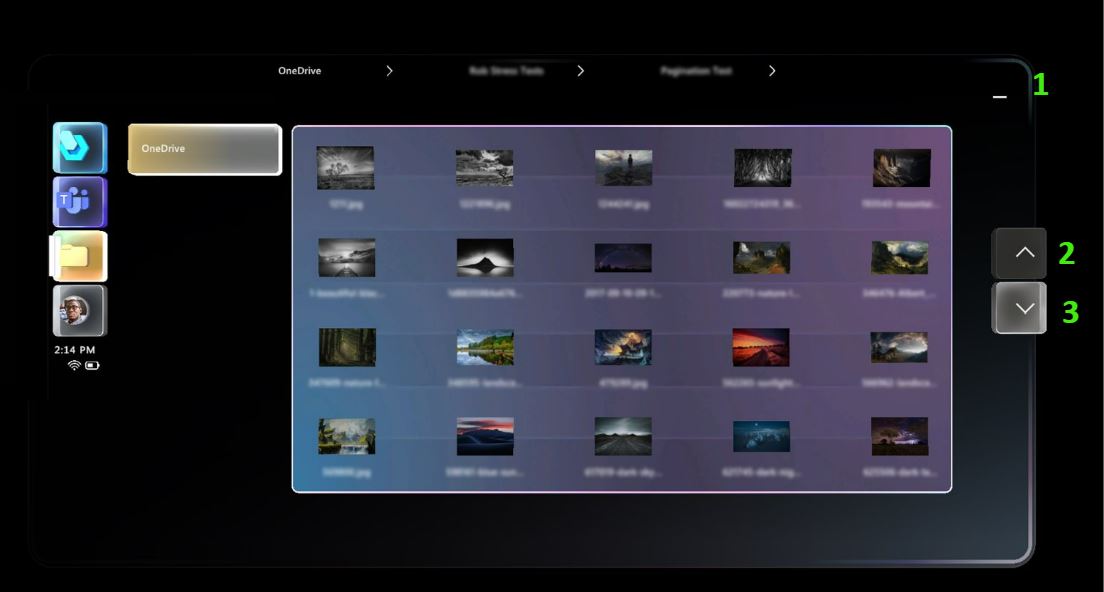Click the chevron after Pagination Test
This screenshot has height=592, width=1104.
point(771,70)
